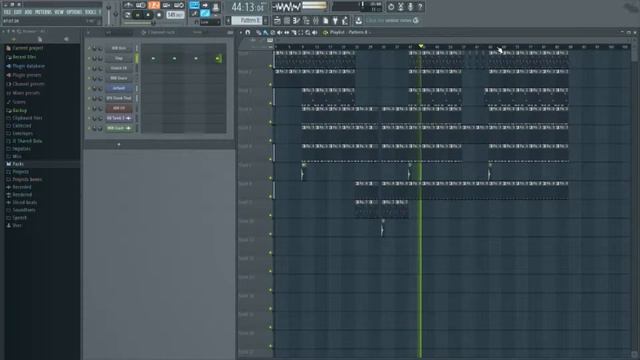
Task: Open the ADD menu
Action: tap(28, 12)
